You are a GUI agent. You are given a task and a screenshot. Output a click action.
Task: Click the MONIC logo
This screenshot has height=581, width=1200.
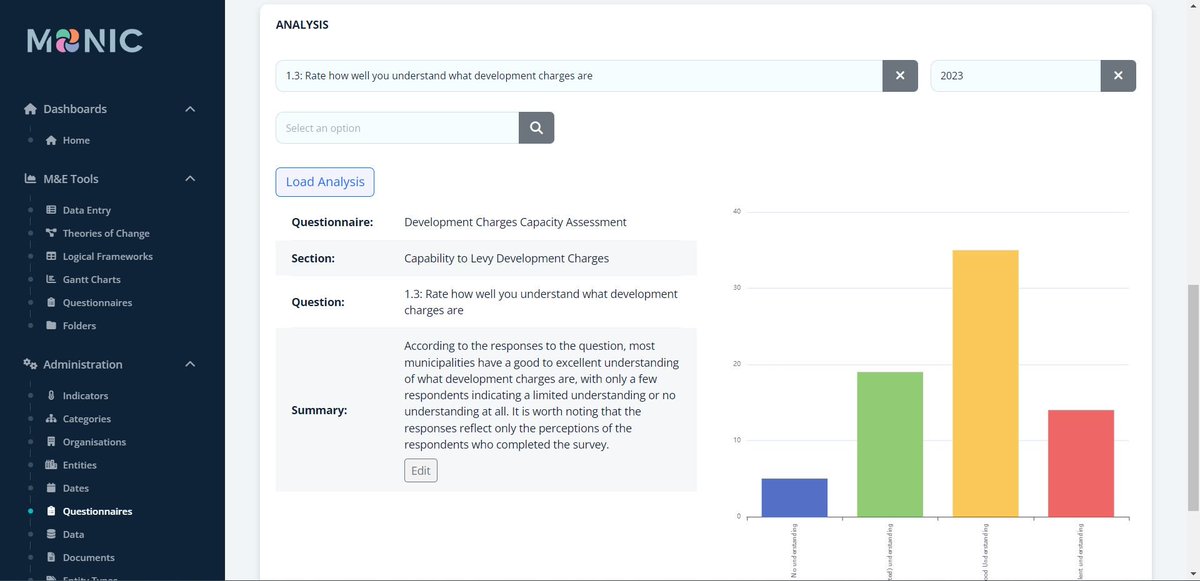tap(85, 40)
